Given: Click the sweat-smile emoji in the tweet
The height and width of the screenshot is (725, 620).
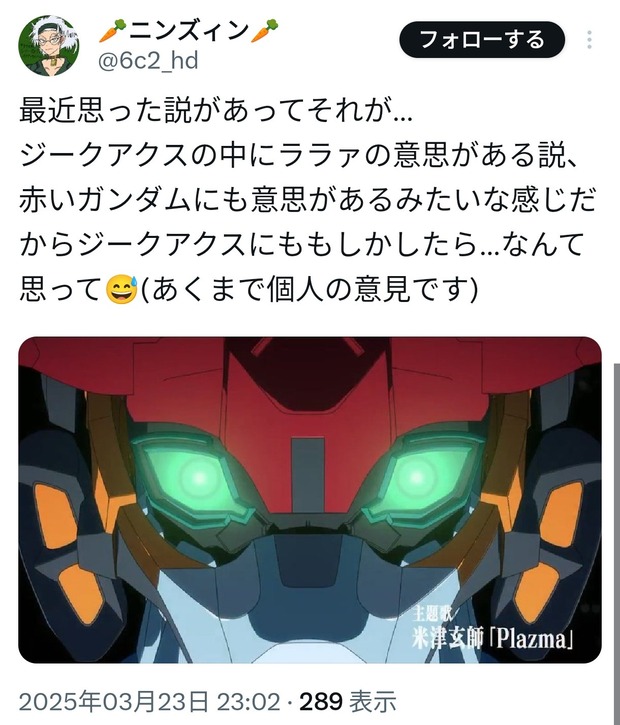Looking at the screenshot, I should click(122, 288).
